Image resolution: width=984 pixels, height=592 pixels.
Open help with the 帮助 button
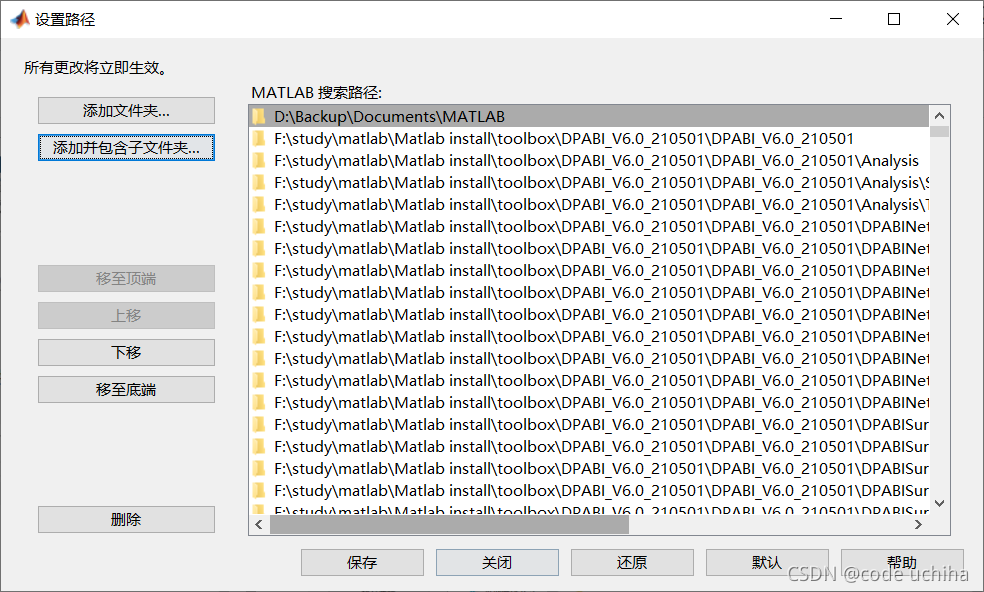[902, 562]
